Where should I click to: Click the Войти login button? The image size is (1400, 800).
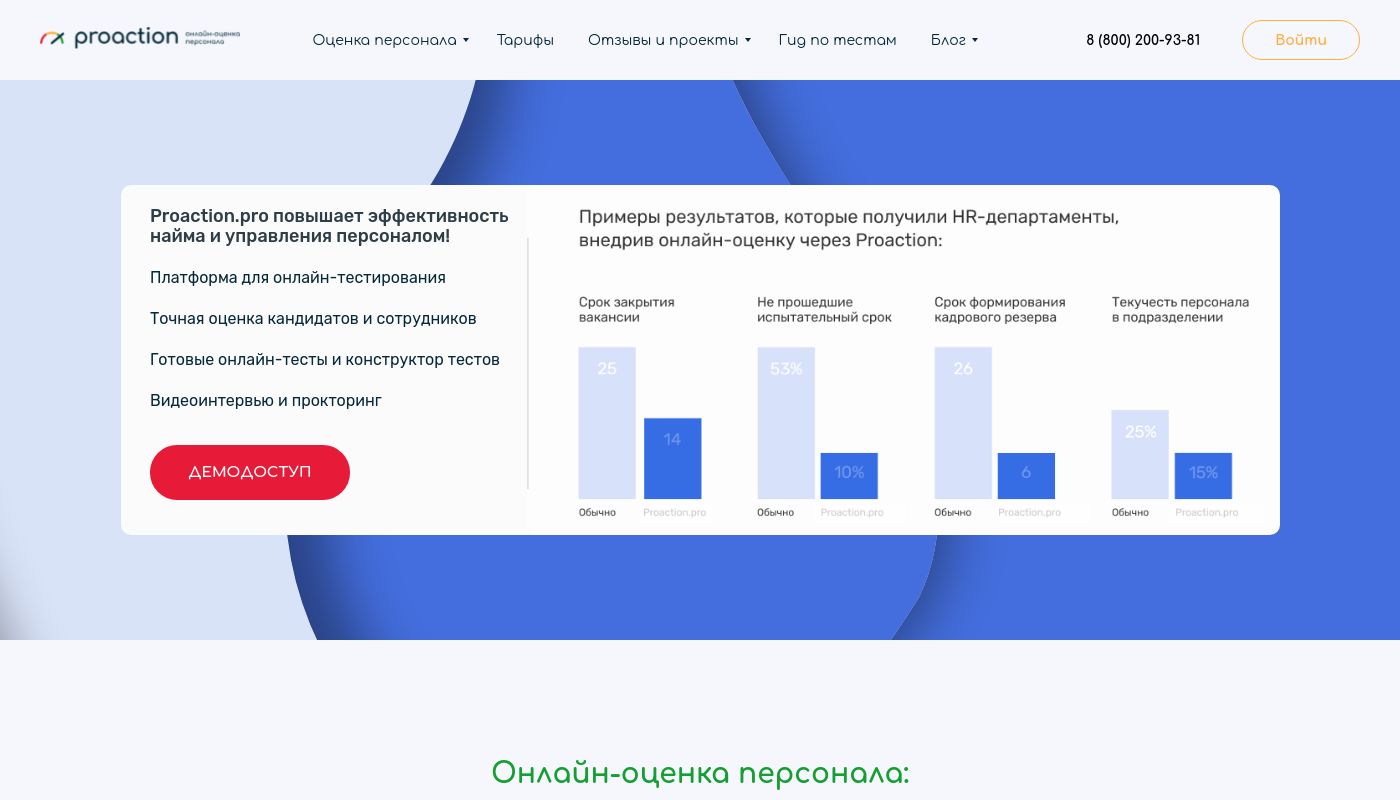pos(1301,40)
